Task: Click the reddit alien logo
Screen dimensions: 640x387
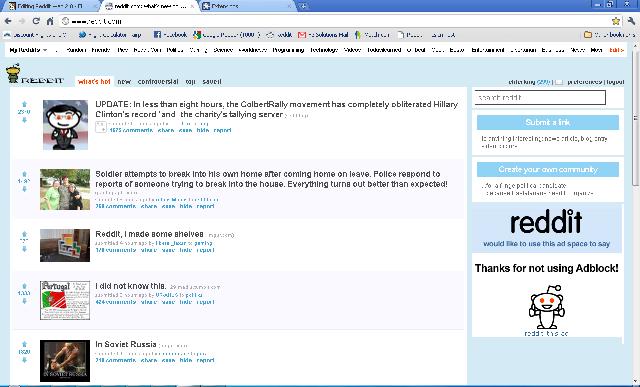Action: point(13,73)
